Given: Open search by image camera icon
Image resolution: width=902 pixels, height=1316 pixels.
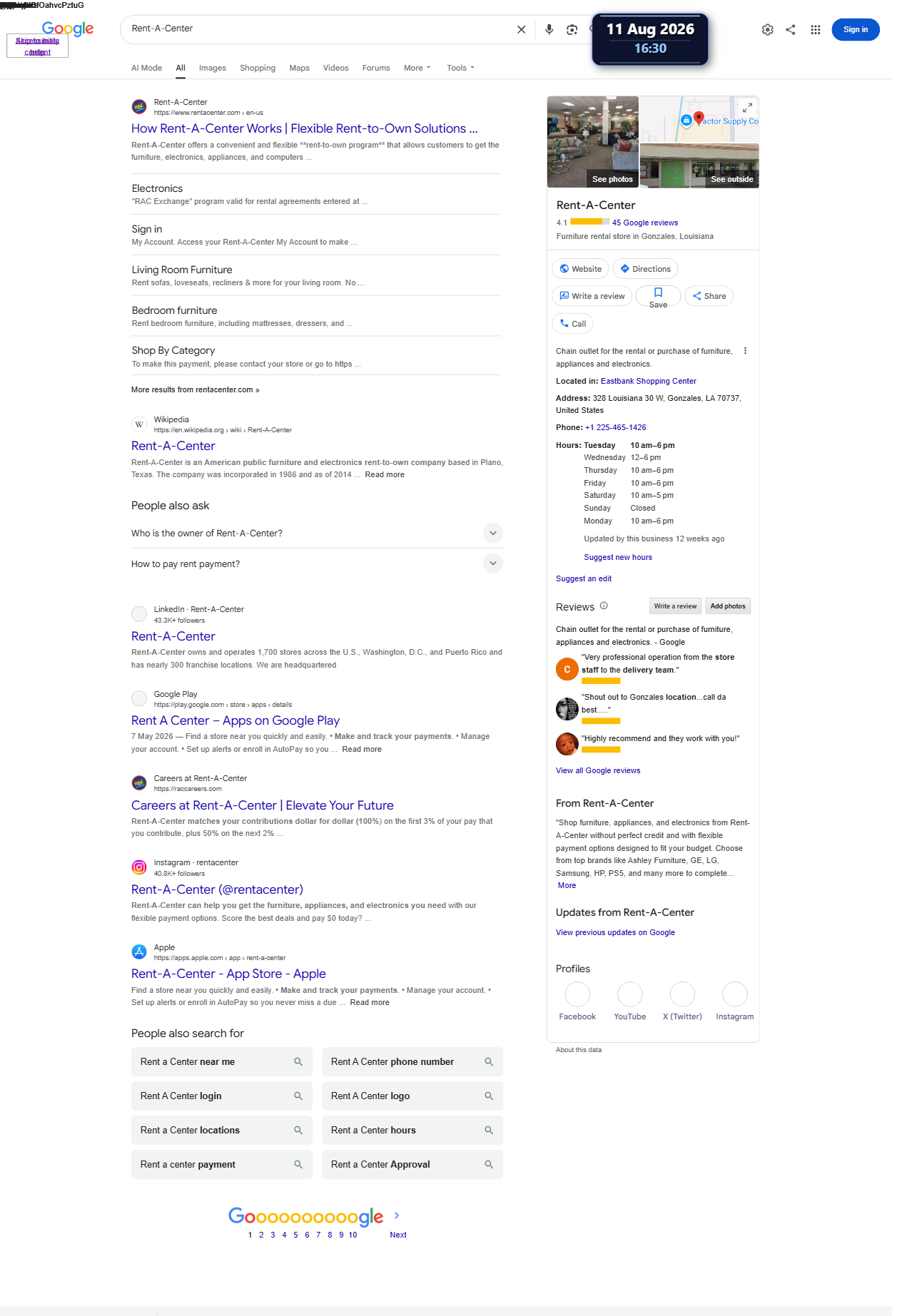Looking at the screenshot, I should (572, 29).
